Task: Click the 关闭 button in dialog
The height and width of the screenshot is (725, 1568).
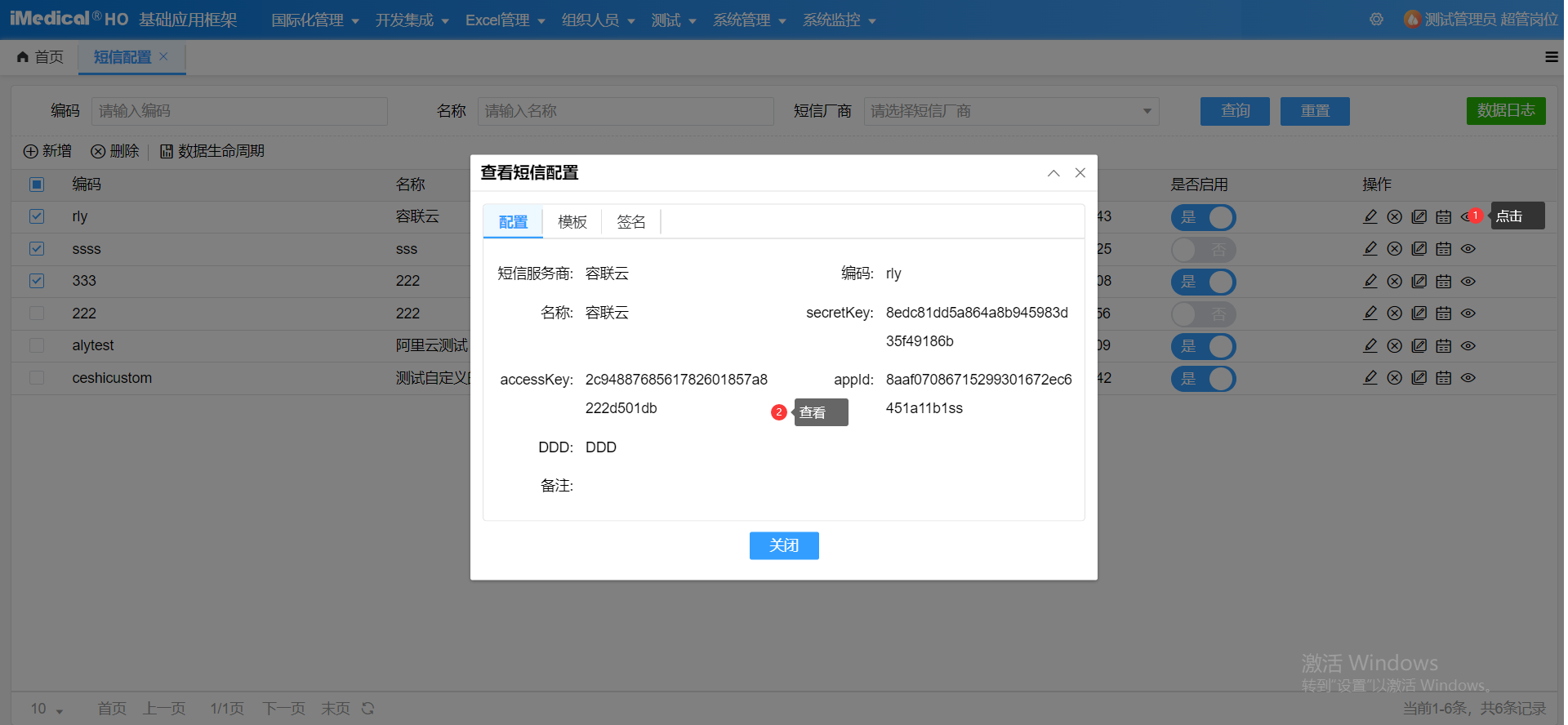Action: pyautogui.click(x=784, y=545)
